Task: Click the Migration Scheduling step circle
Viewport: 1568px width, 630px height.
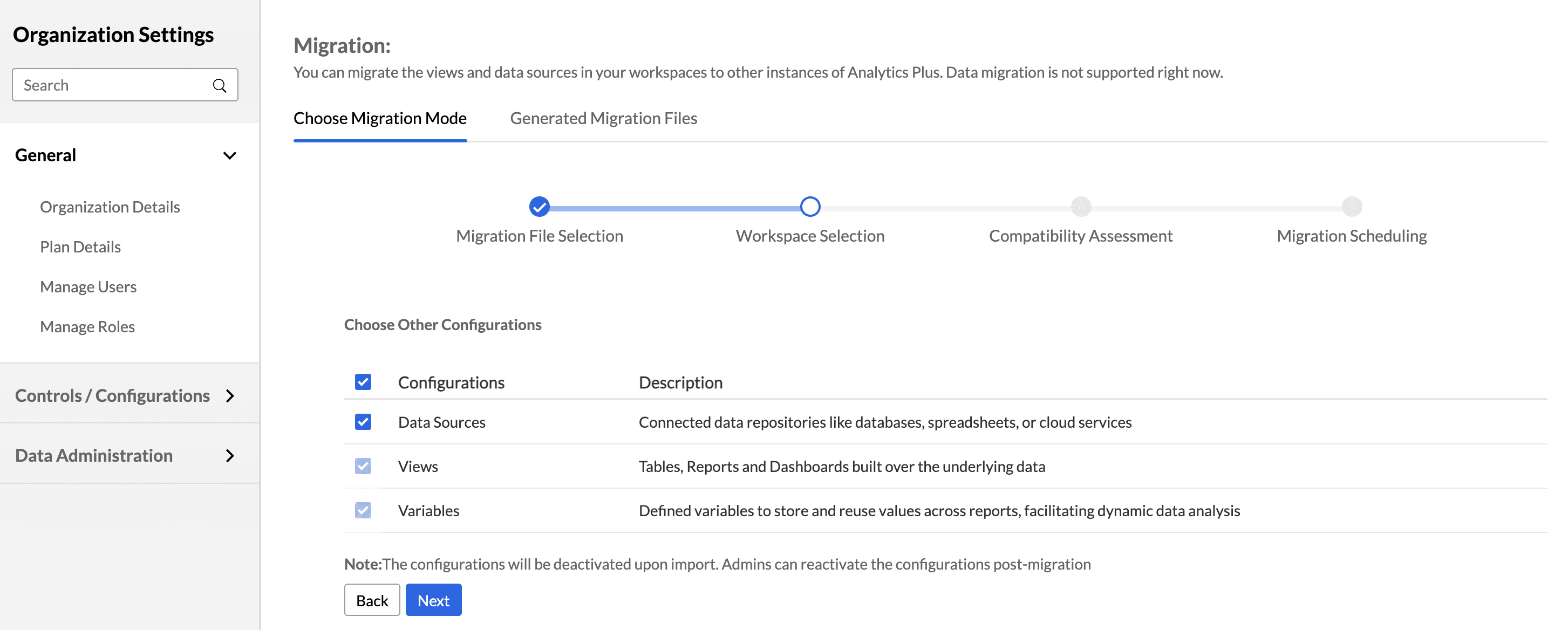Action: [x=1351, y=207]
